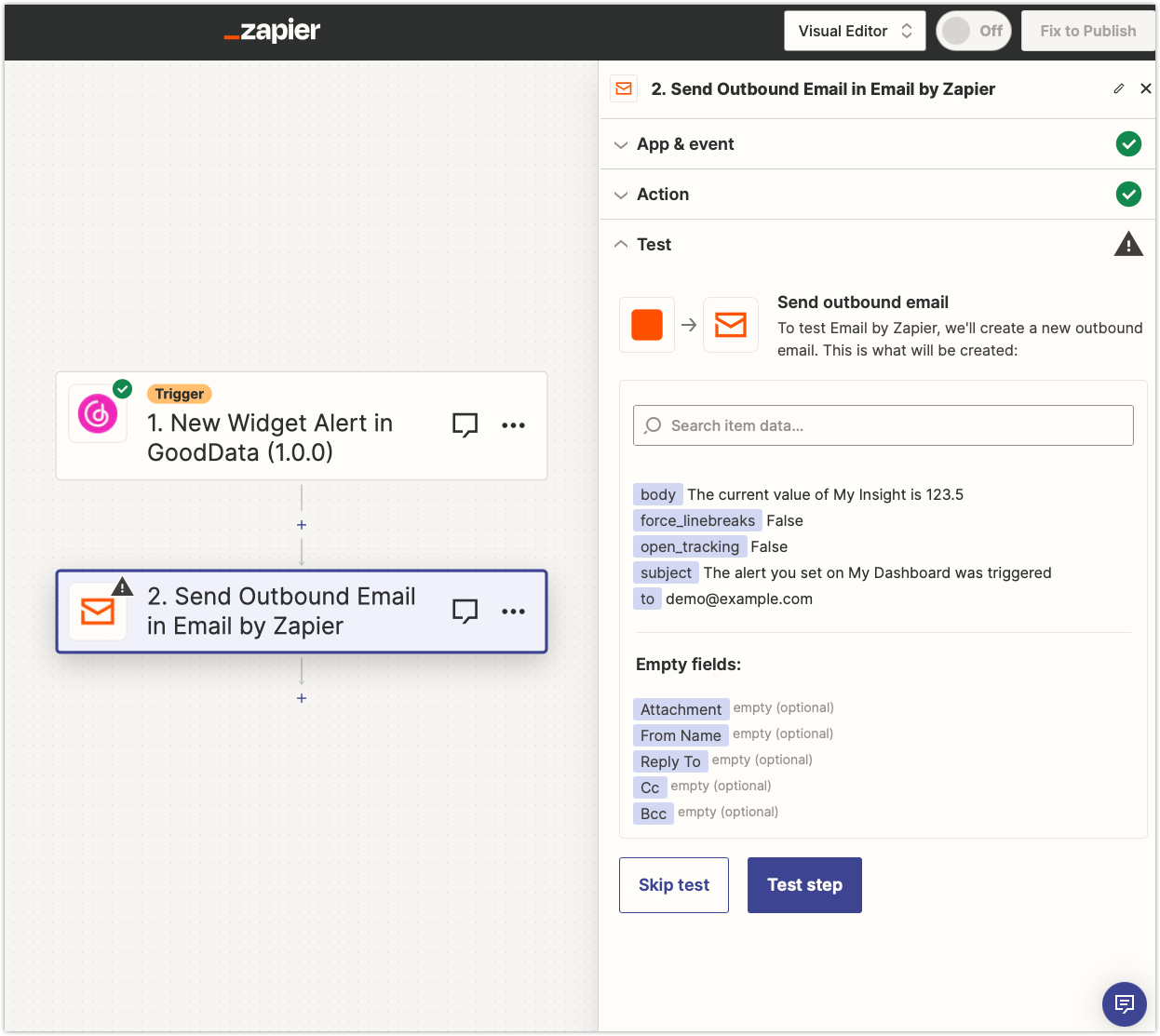Select the Send Outbound Email step card
This screenshot has height=1036, width=1160.
pos(302,612)
